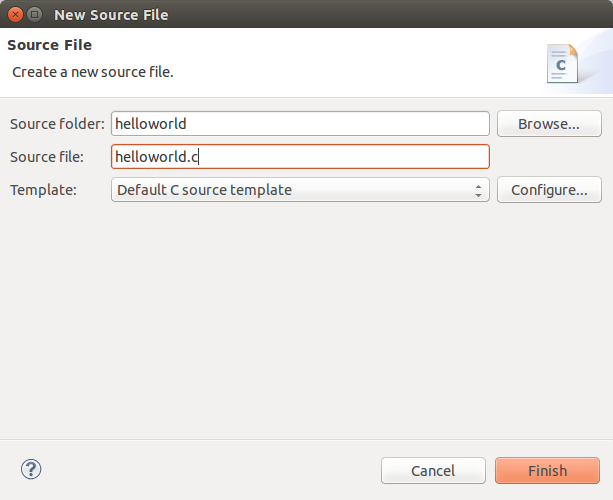
Task: Click the gray minimize window button
Action: pyautogui.click(x=35, y=15)
